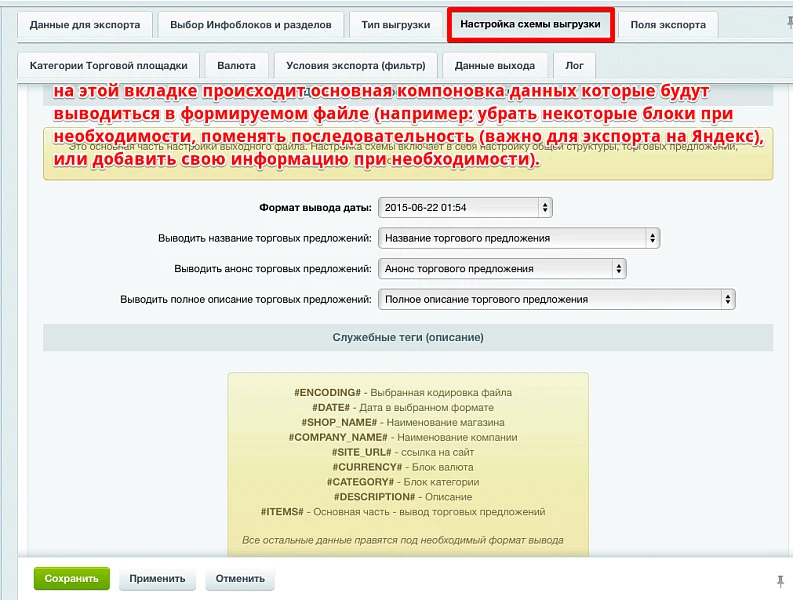The image size is (793, 600).
Task: Click the pin icon in bottom bar
Action: pos(780,581)
